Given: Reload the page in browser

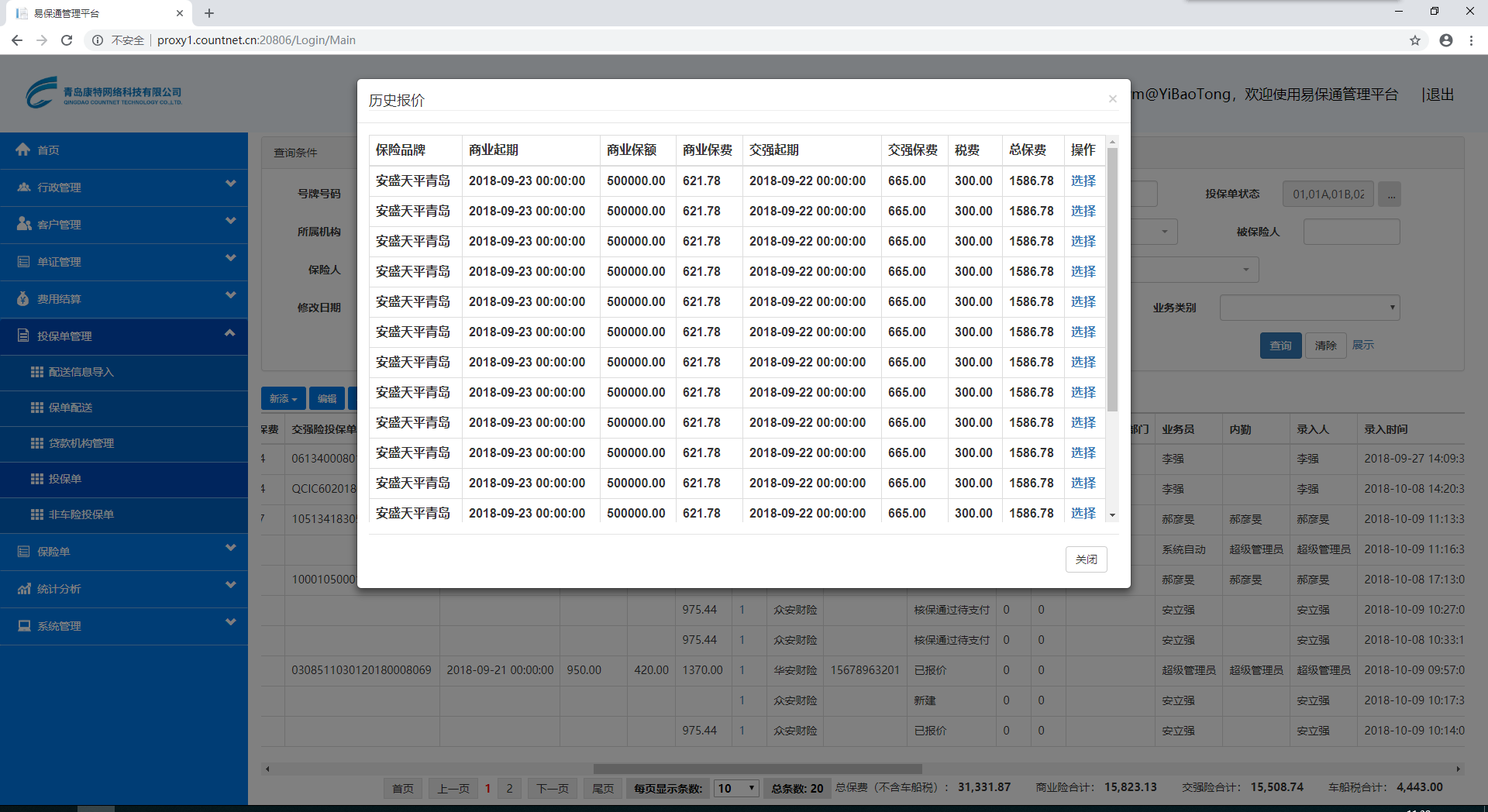Looking at the screenshot, I should (x=67, y=40).
